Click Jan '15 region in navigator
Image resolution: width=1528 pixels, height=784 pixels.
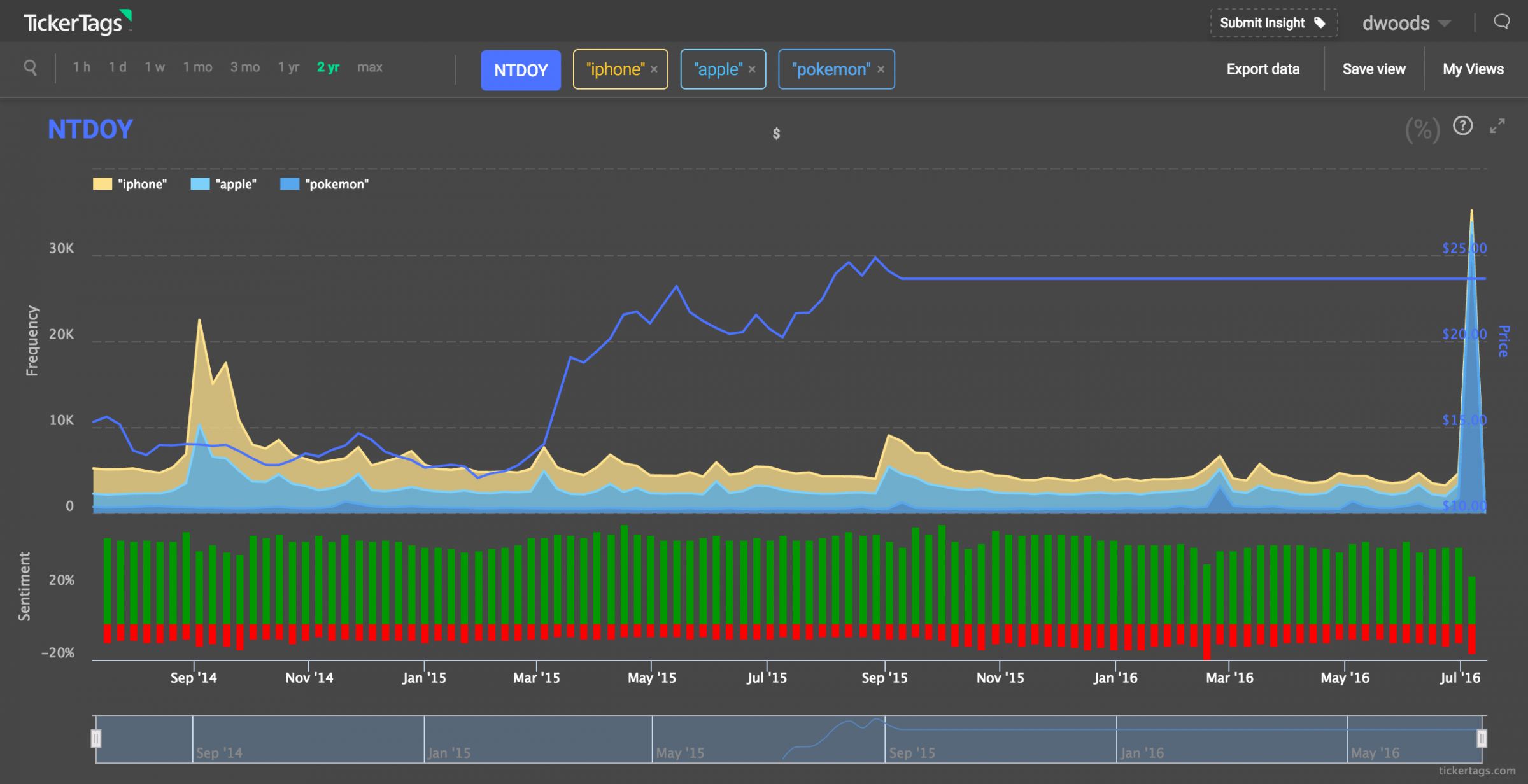tap(538, 739)
